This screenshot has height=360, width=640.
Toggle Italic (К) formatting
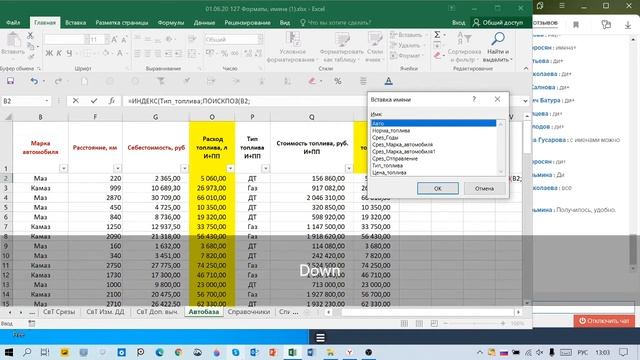(x=59, y=53)
